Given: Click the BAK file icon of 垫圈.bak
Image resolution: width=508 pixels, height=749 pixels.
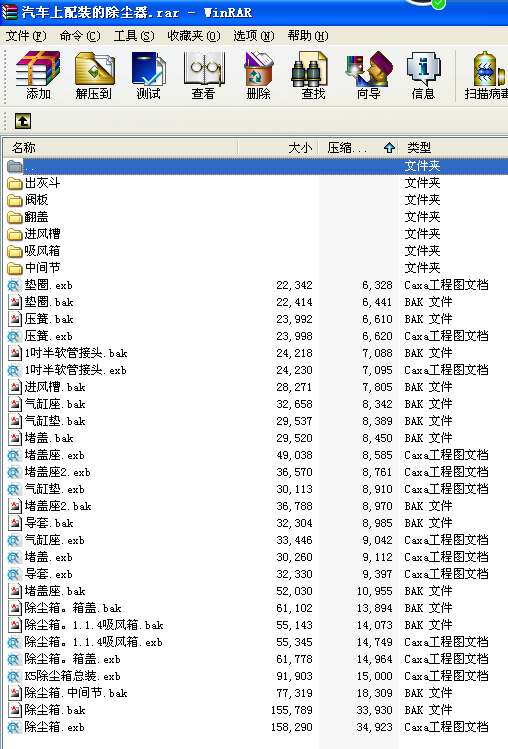Looking at the screenshot, I should 15,302.
